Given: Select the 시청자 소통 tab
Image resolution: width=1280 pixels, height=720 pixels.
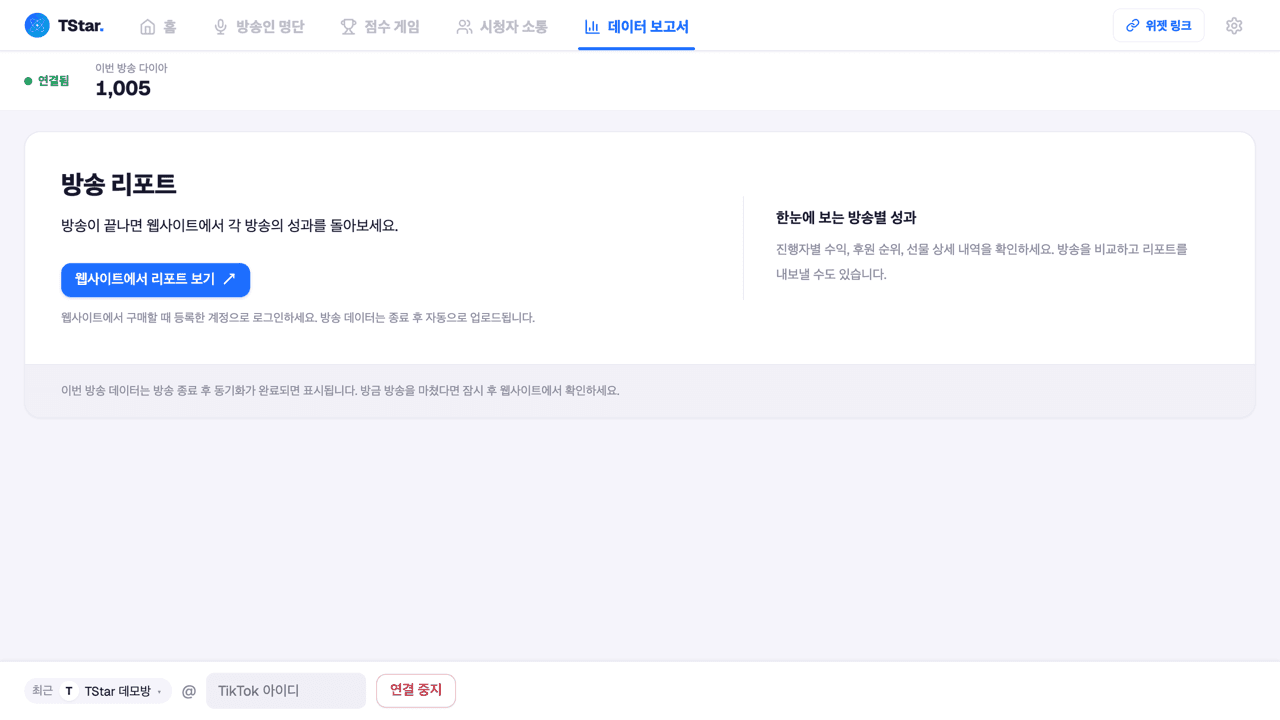Looking at the screenshot, I should point(502,27).
